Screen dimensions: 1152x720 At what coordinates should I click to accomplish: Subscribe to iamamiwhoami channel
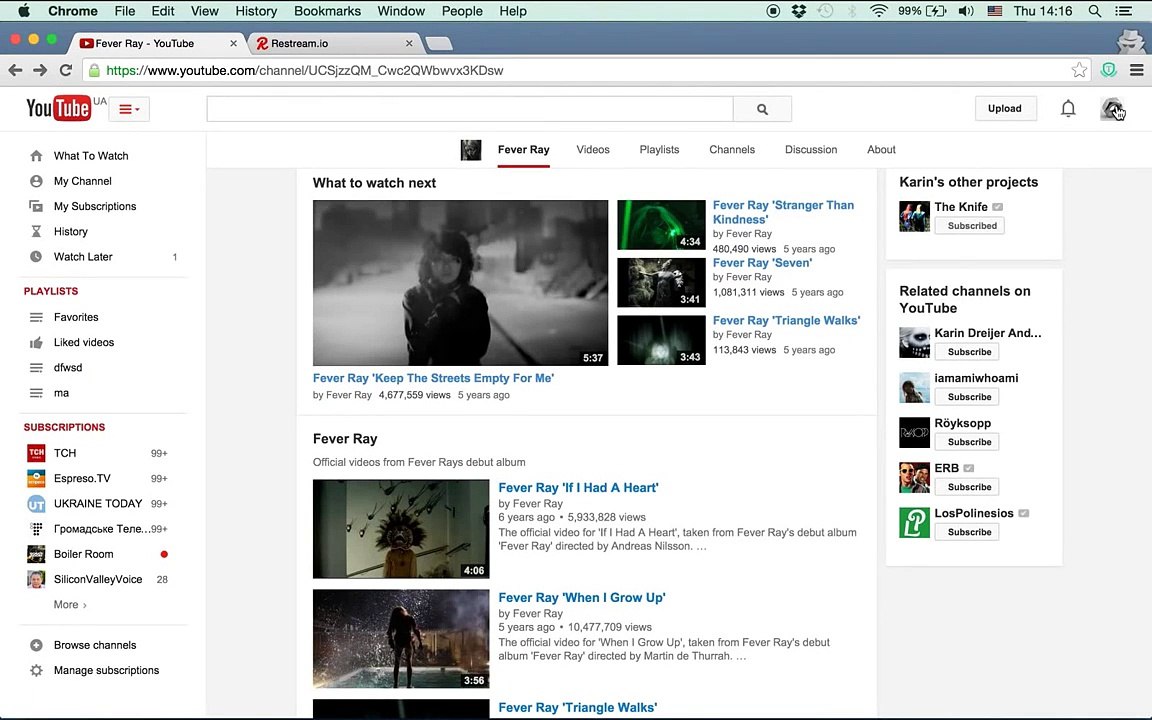coord(966,397)
